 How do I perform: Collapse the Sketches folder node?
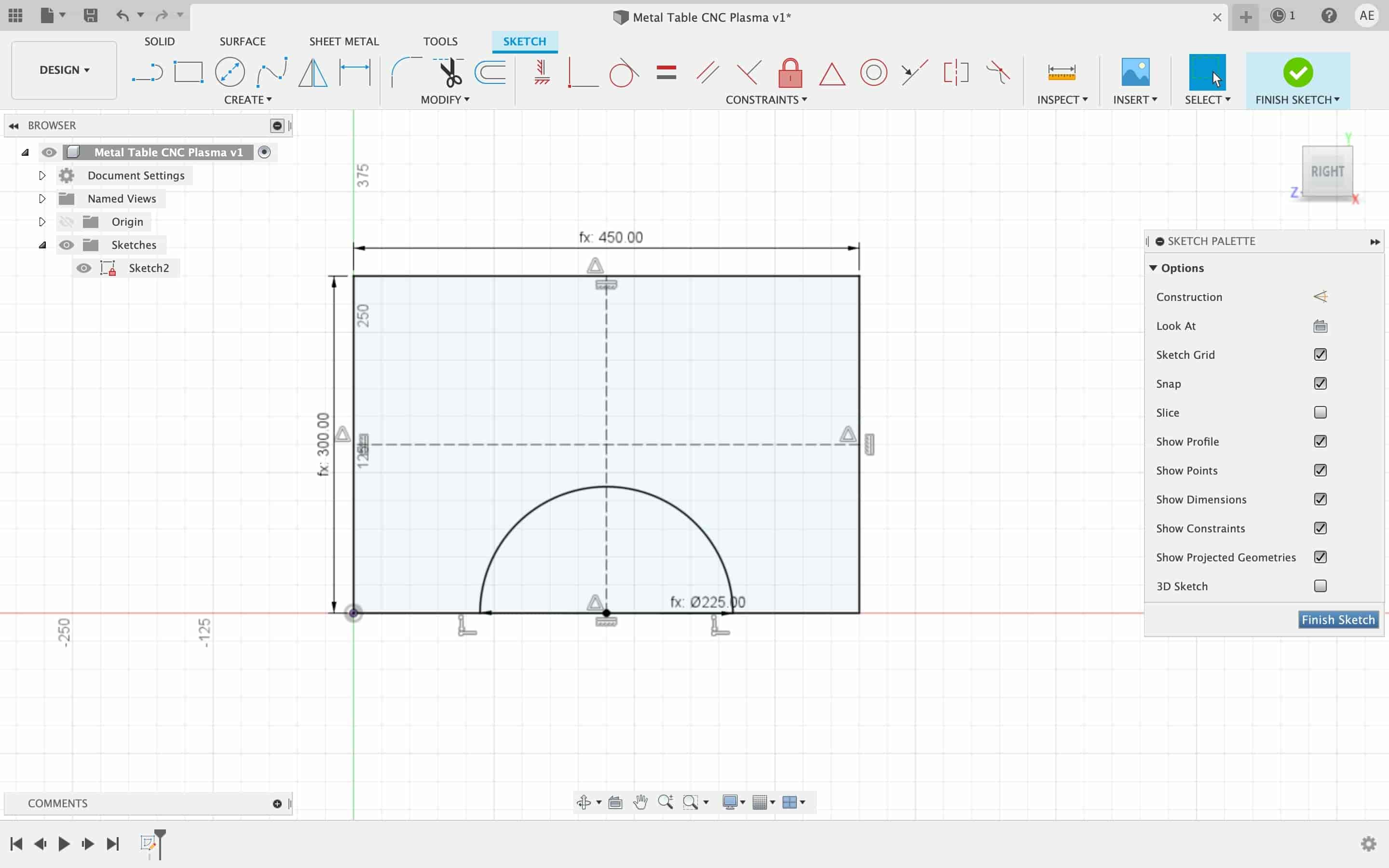(x=42, y=245)
